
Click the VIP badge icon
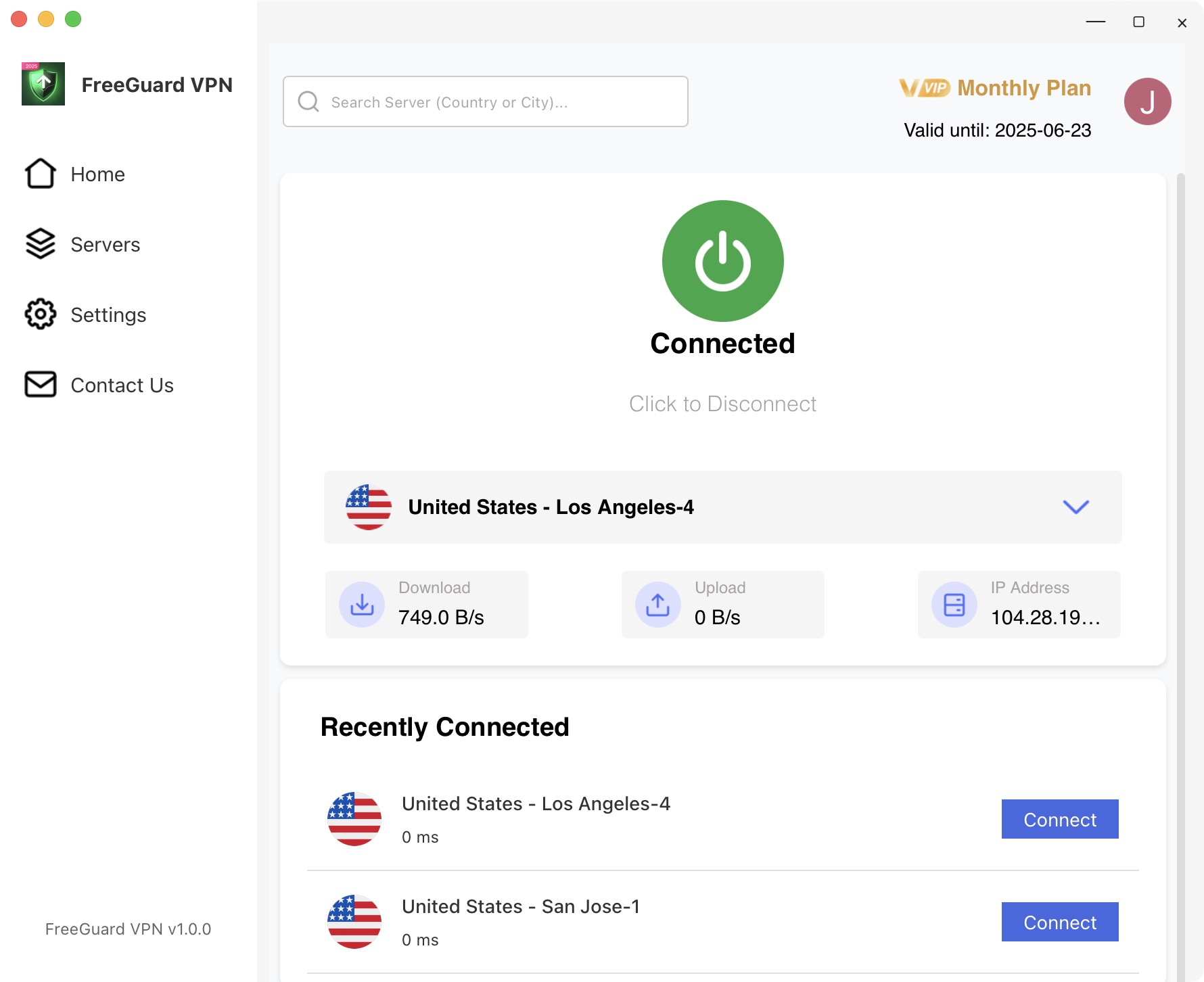click(925, 88)
